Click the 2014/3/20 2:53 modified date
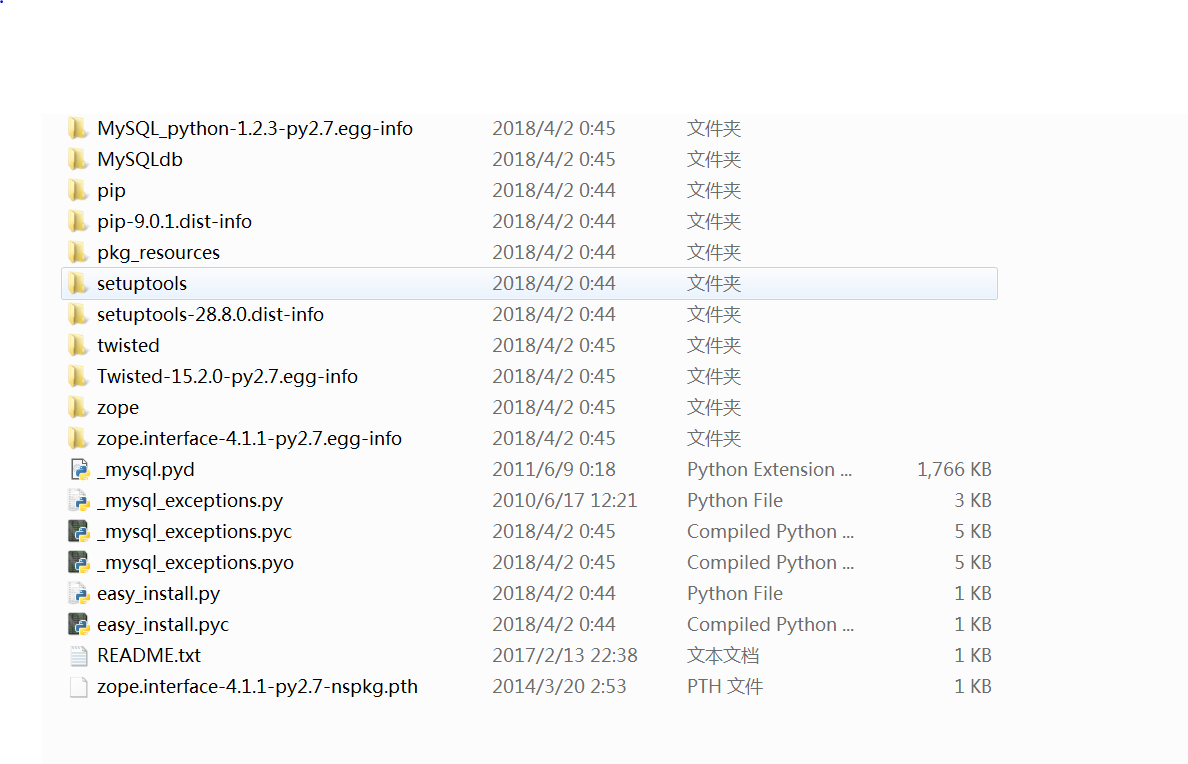This screenshot has height=764, width=1188. [x=559, y=687]
